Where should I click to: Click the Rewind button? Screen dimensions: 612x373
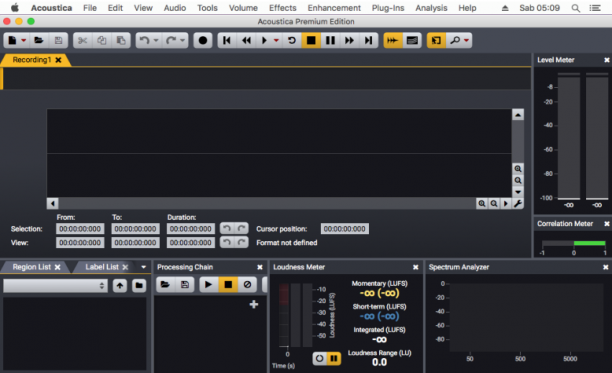click(x=246, y=40)
